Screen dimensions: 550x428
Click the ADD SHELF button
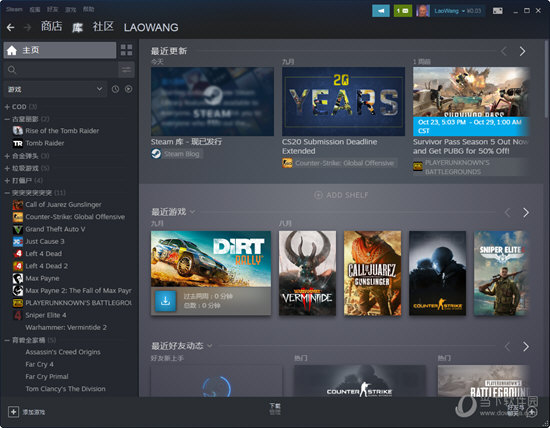tap(341, 195)
